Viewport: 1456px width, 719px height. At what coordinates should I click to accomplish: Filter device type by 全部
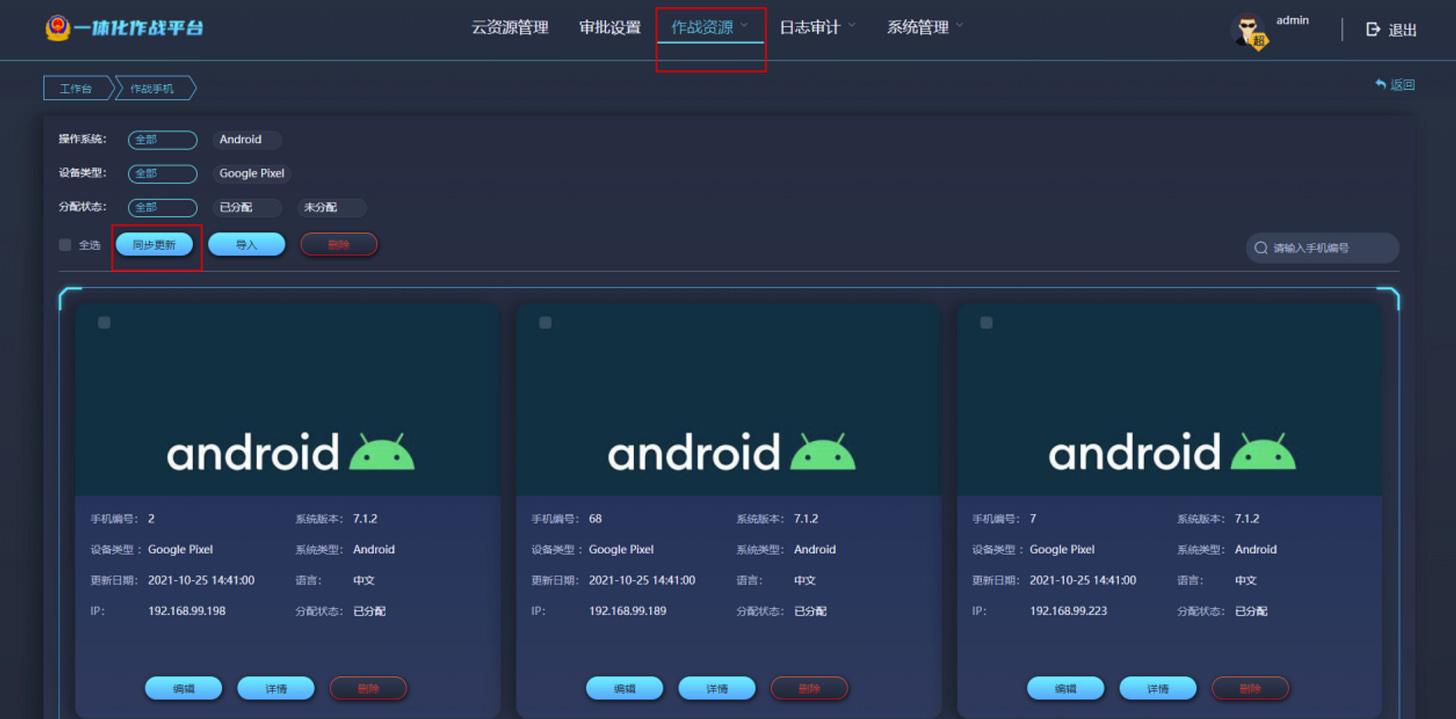click(162, 174)
